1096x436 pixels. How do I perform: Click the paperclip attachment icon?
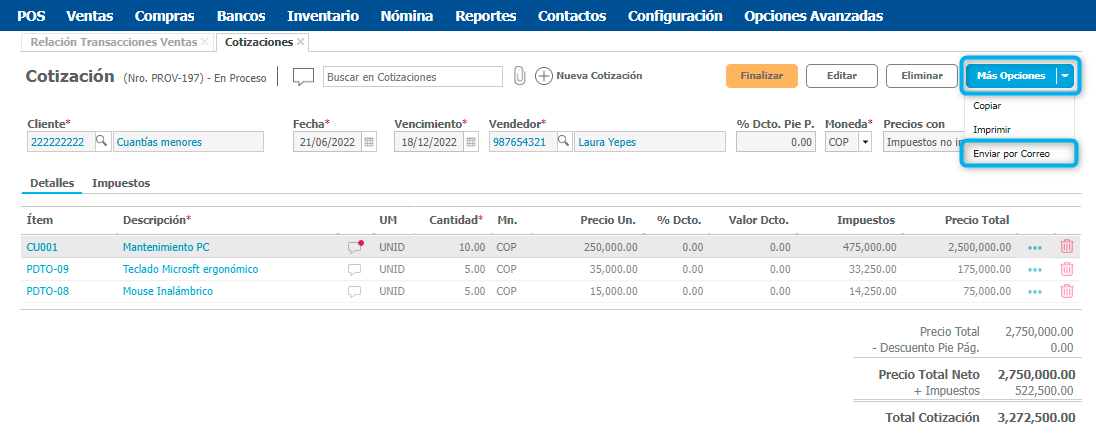[x=519, y=76]
